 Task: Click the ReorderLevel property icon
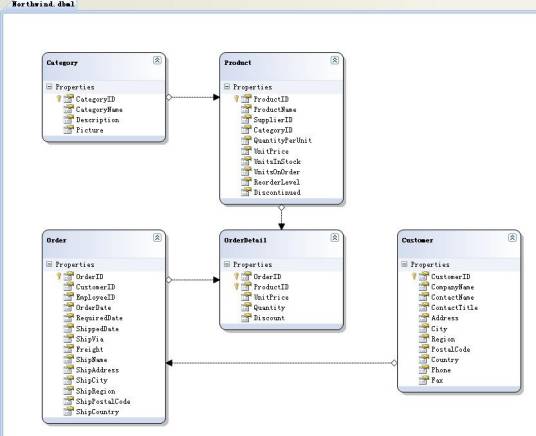246,182
